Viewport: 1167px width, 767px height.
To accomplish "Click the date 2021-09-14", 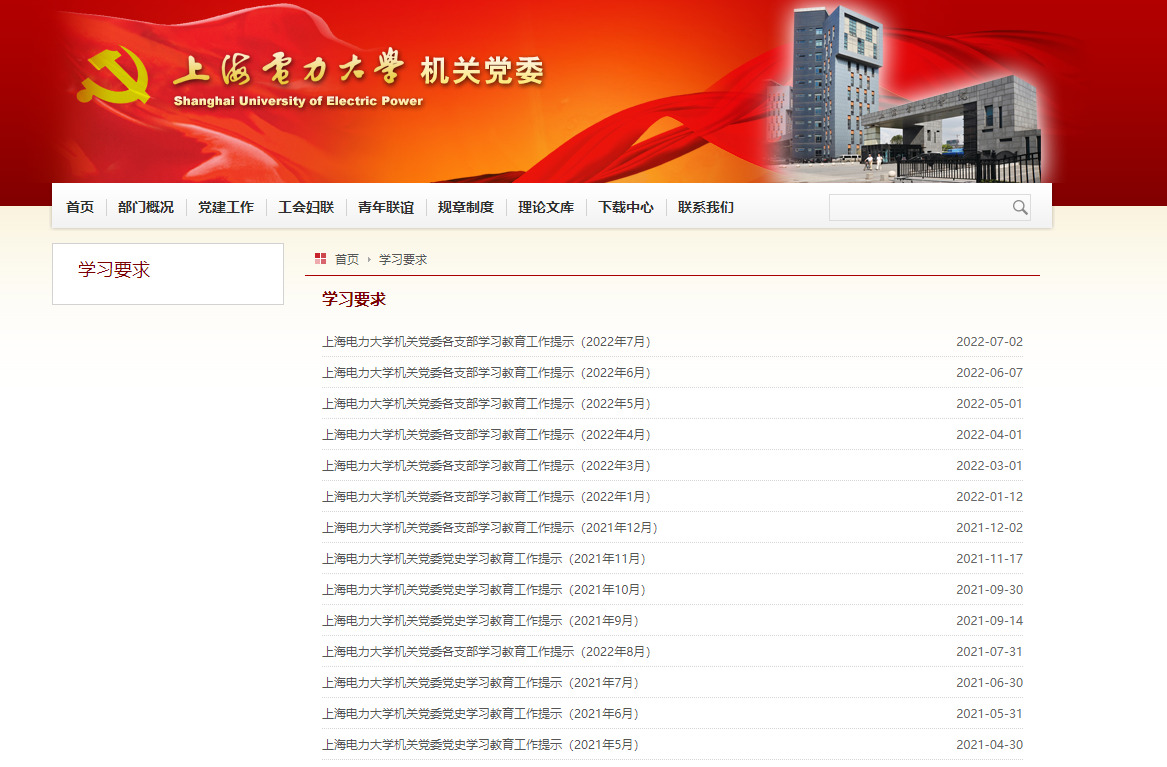I will 989,620.
